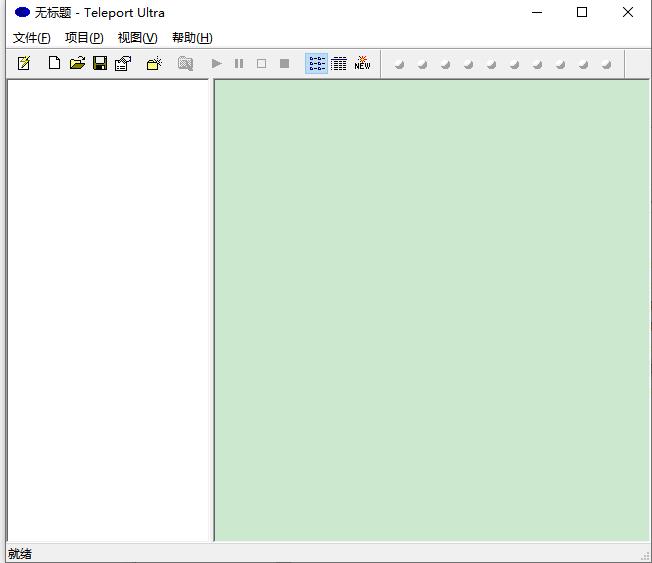Open the 文件(F) menu
This screenshot has height=563, width=652.
point(32,38)
